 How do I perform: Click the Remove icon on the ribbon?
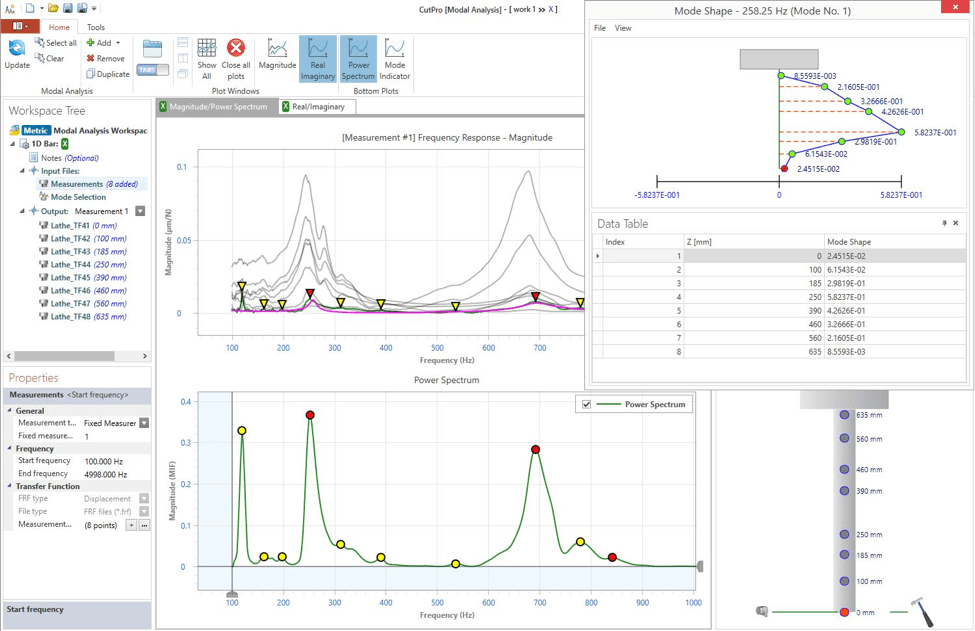(92, 58)
